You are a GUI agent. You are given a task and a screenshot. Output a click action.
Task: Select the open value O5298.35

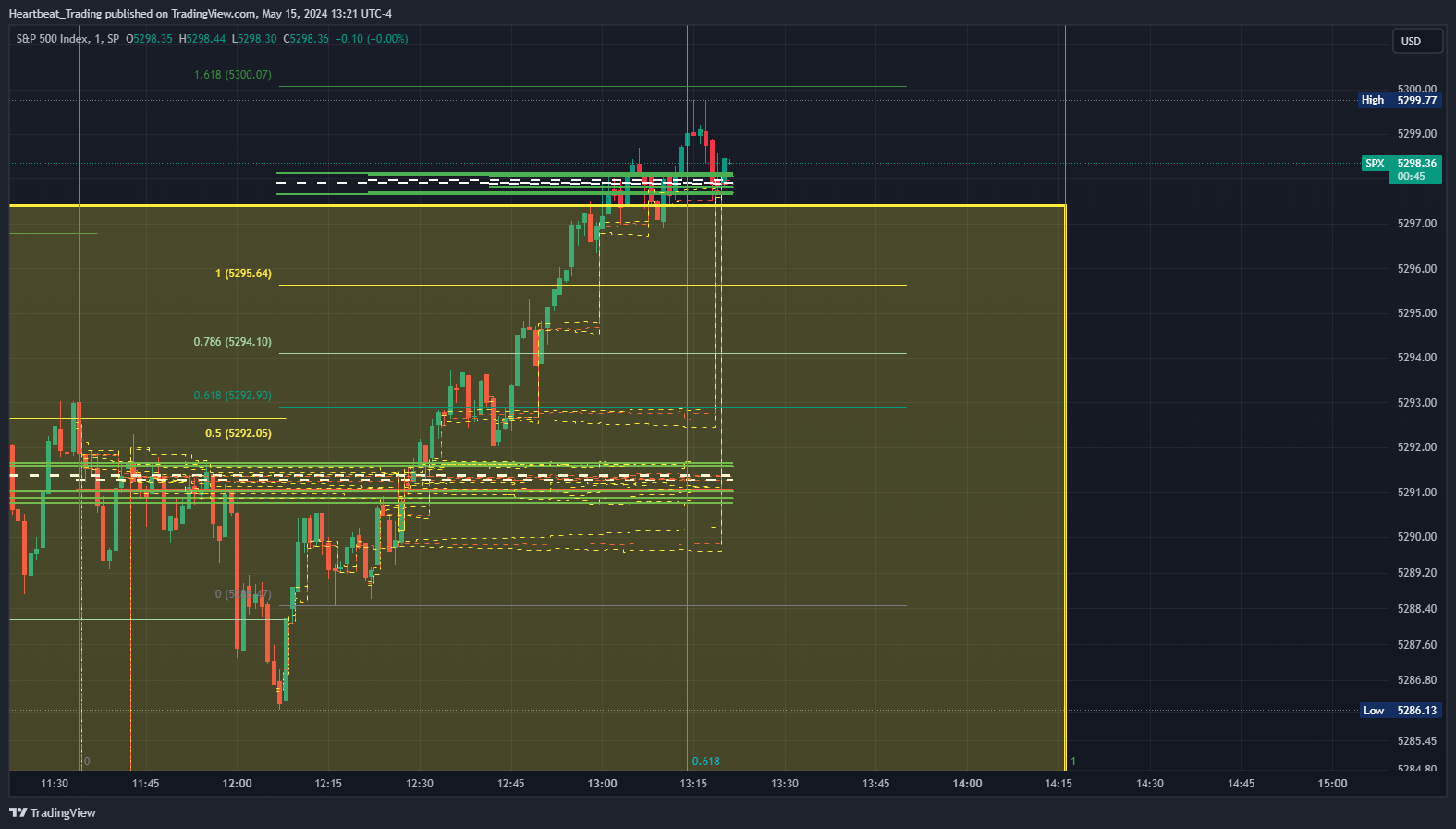click(150, 39)
